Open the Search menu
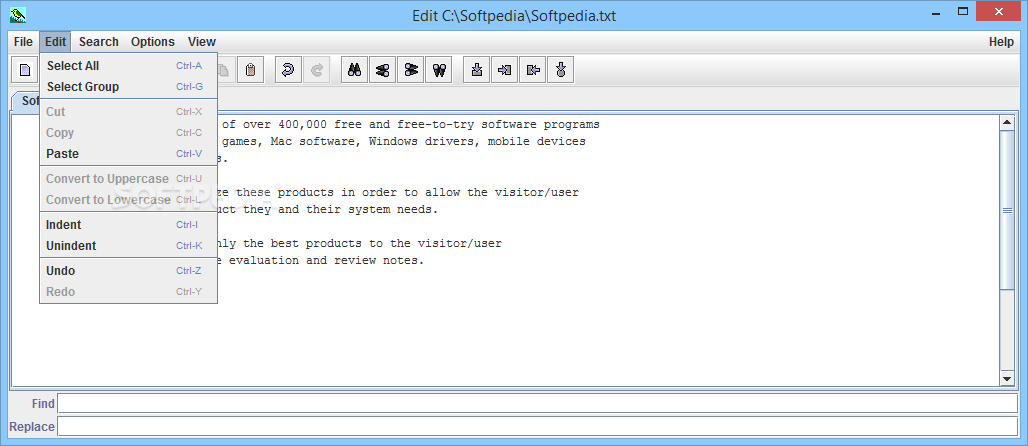 pos(98,41)
